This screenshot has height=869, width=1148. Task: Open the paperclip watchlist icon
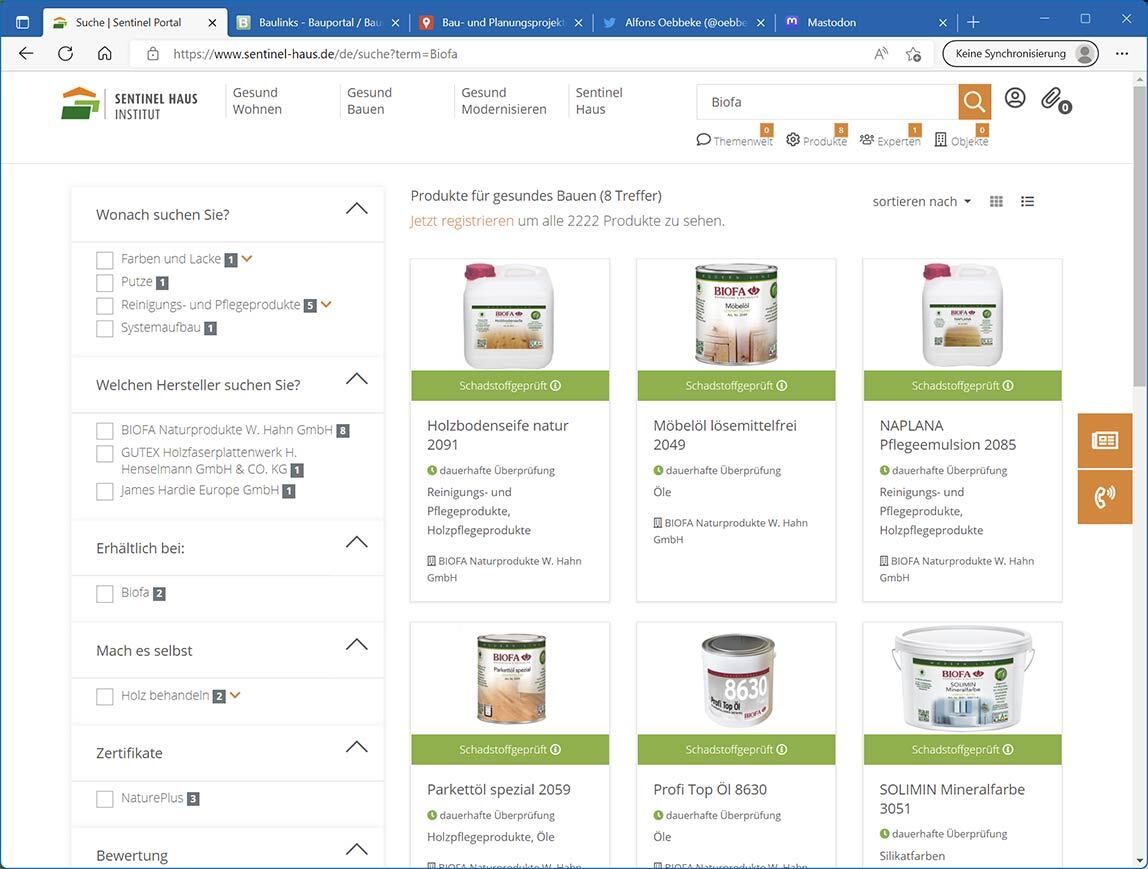point(1055,100)
